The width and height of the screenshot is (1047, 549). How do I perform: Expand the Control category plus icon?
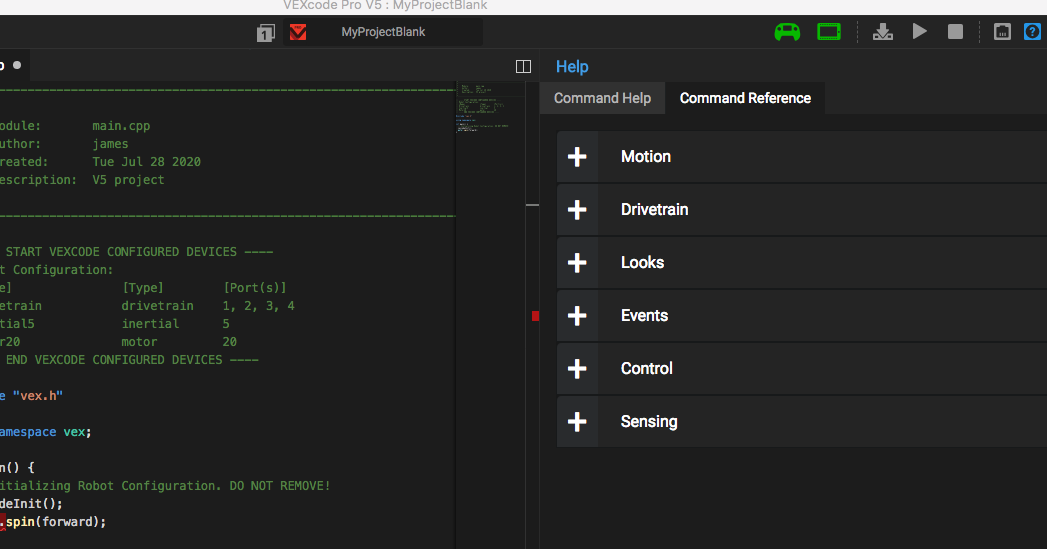(577, 369)
